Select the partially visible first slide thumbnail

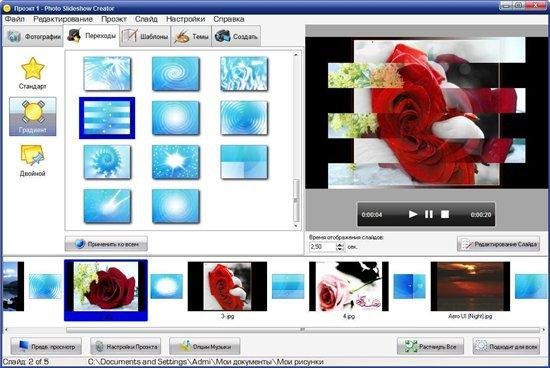point(13,286)
